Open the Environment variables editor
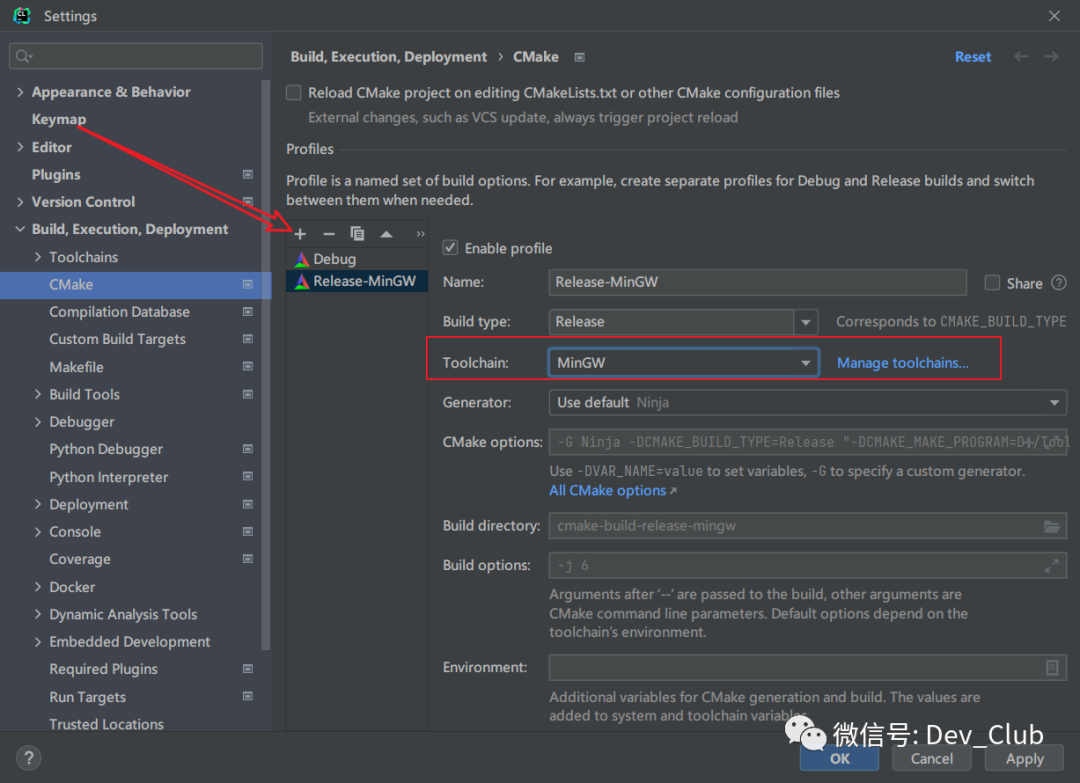The width and height of the screenshot is (1080, 783). 1052,667
